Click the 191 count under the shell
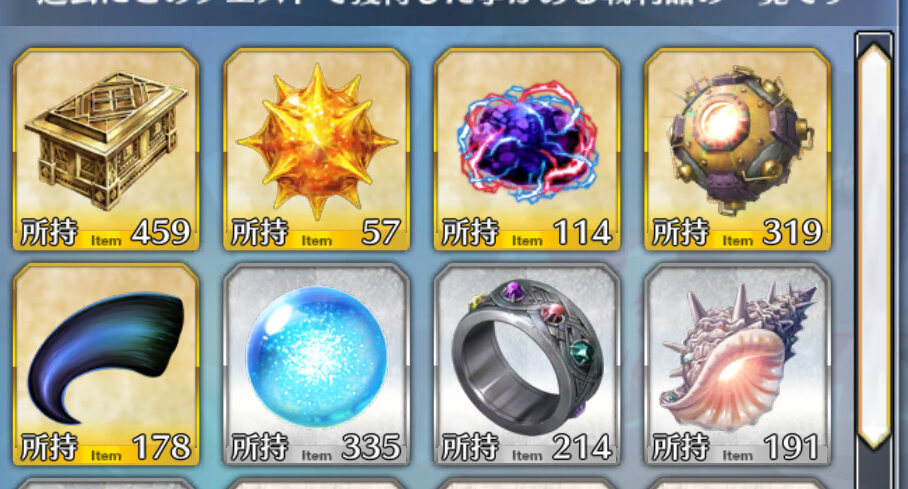Image resolution: width=908 pixels, height=489 pixels. (x=791, y=447)
